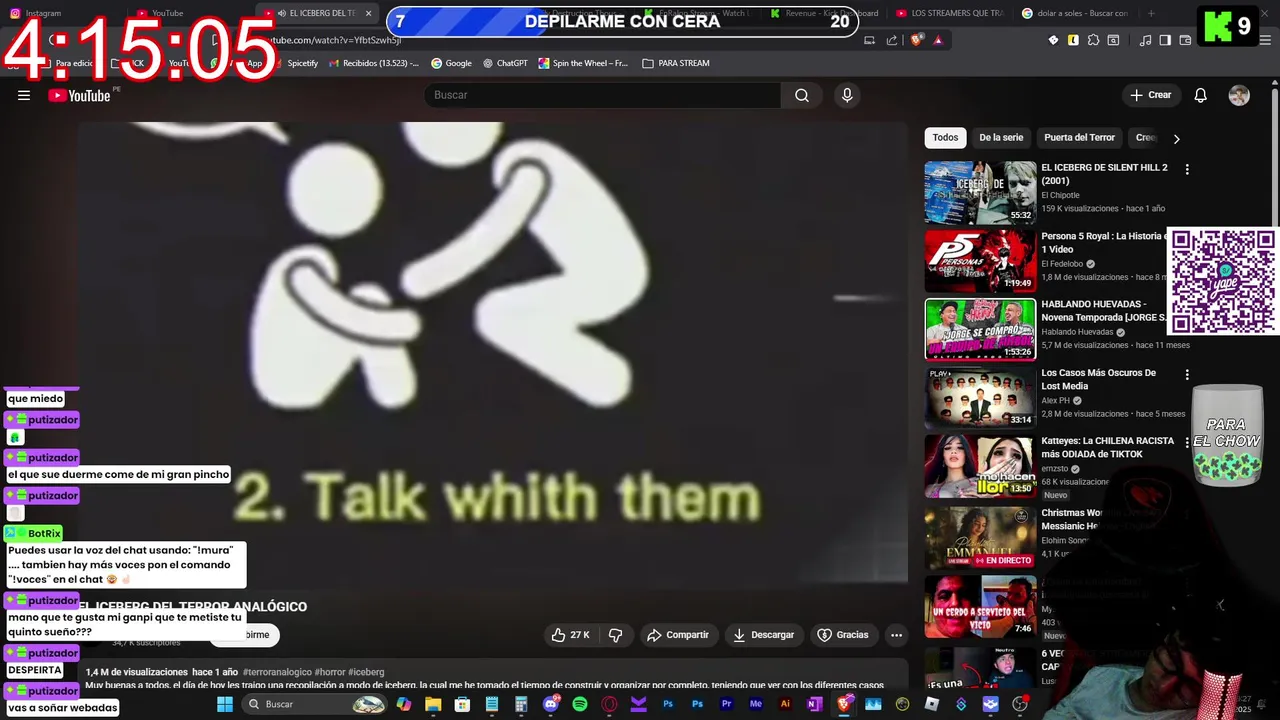Open the Katteyes CHILENA RACISTA thumbnail
Screen dimensions: 1280x720
(980, 466)
